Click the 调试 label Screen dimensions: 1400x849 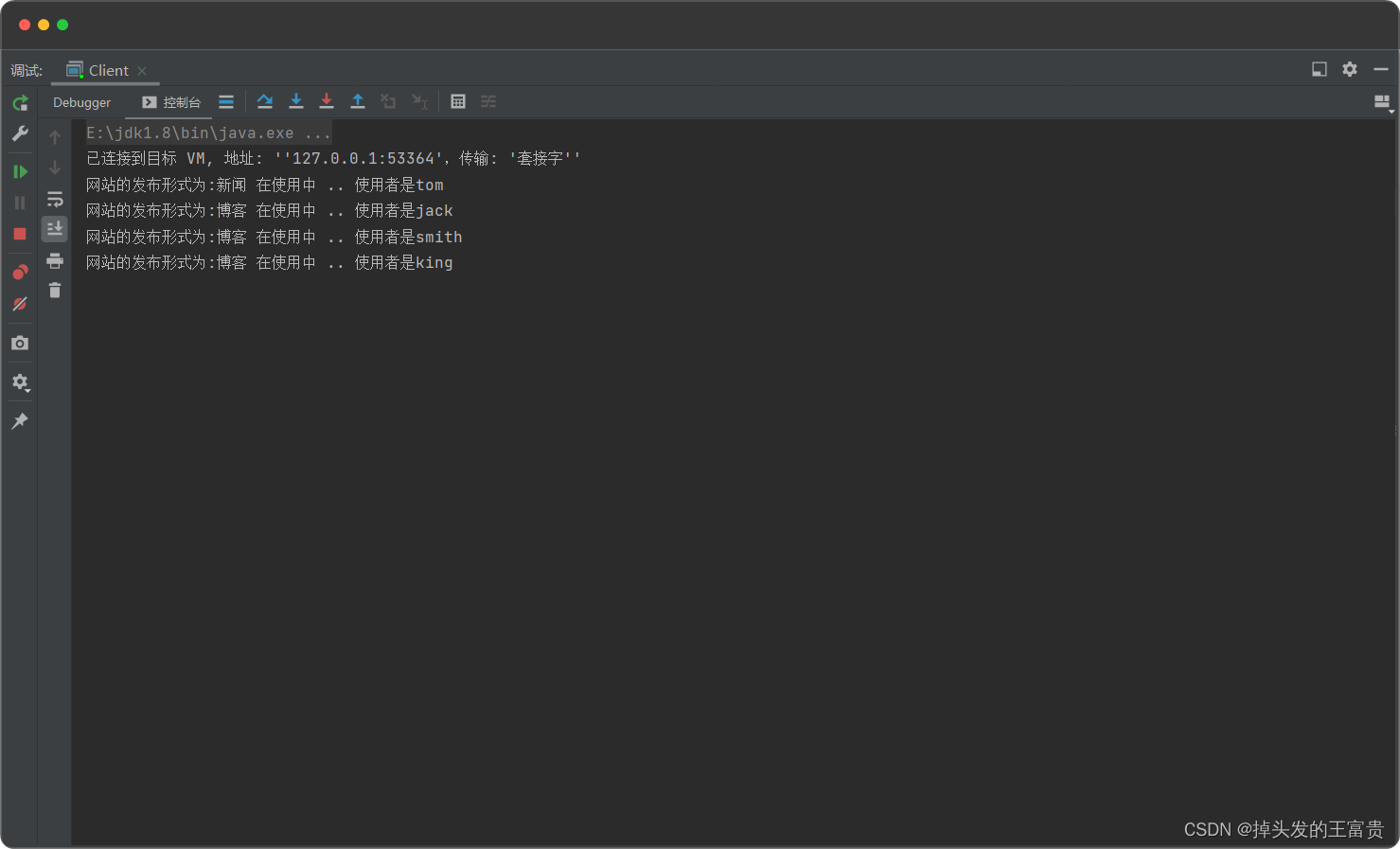[27, 71]
